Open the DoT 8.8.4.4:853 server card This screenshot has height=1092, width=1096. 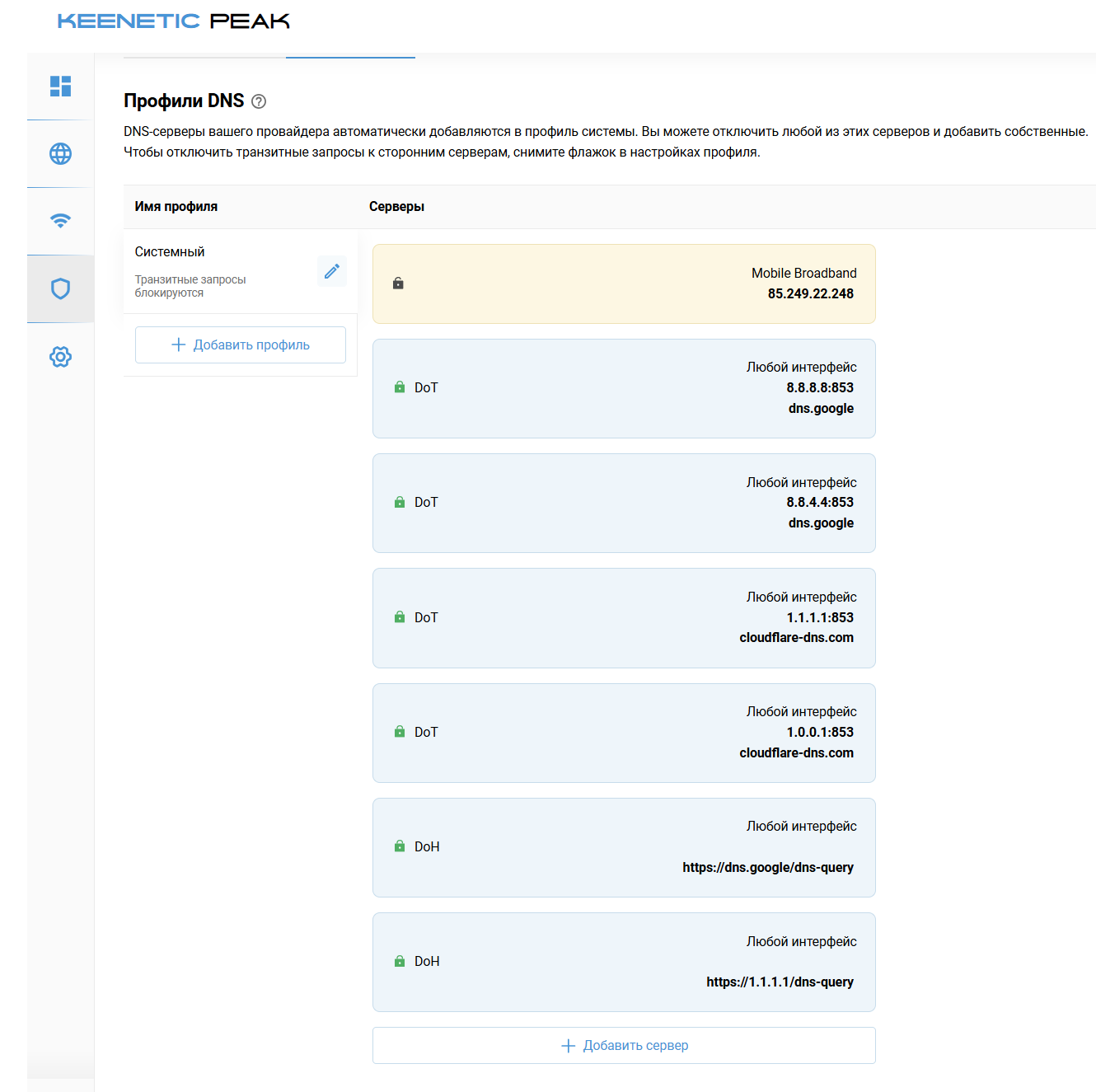[624, 503]
